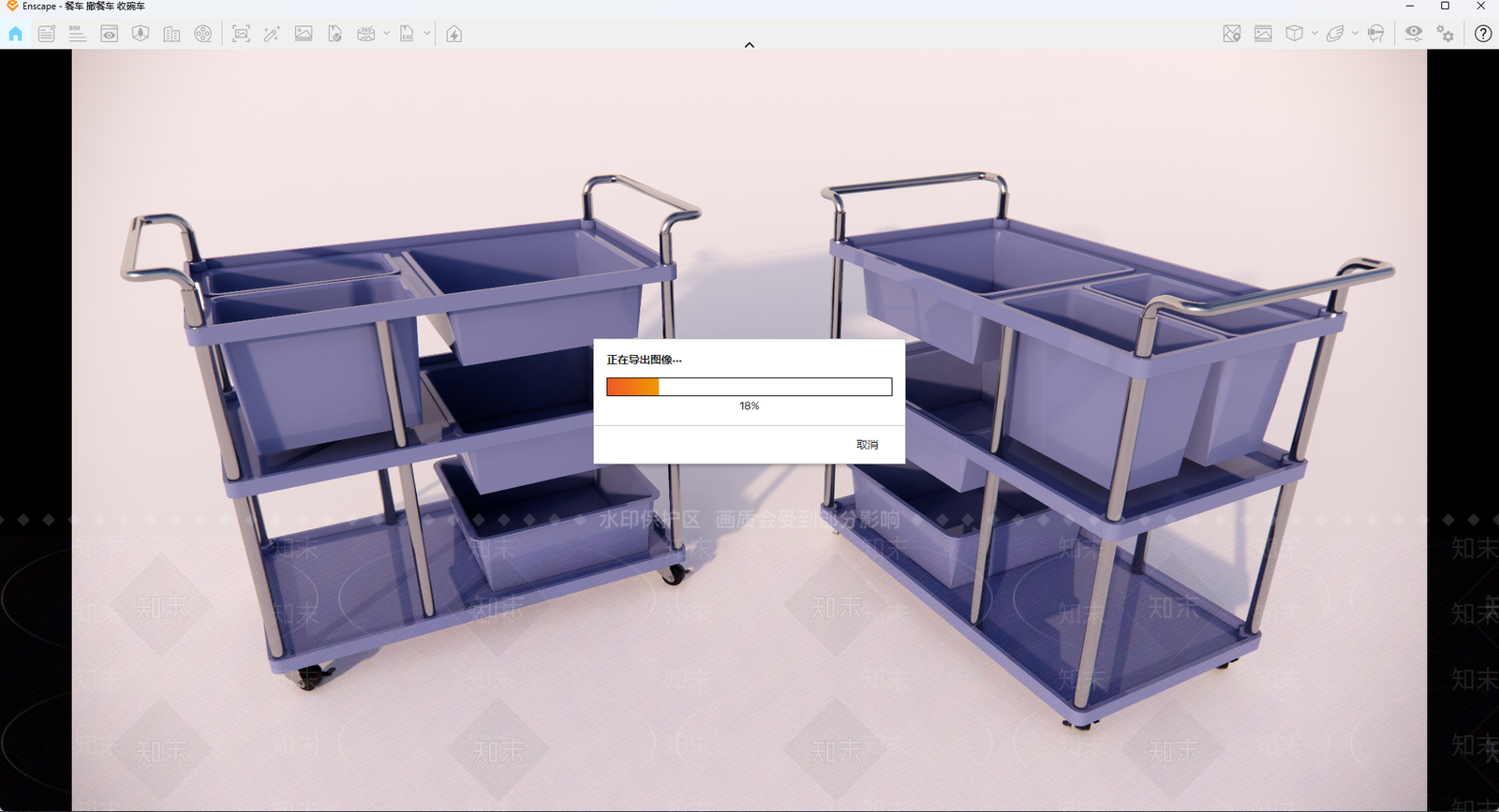Expand the 360 panorama export dropdown arrow

(386, 34)
